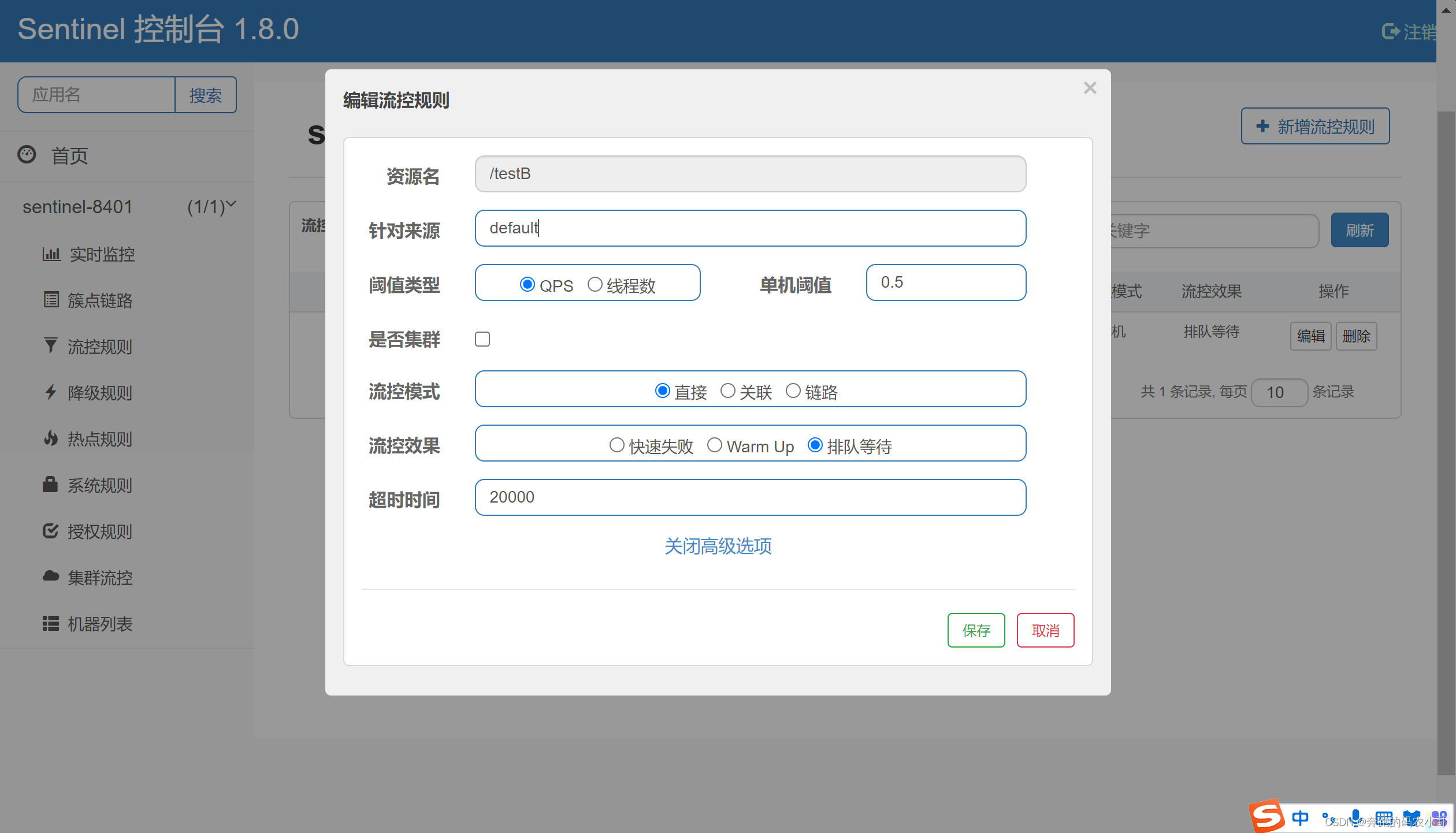Open 系统规则 in the sidebar
Screen dimensions: 1456x833
click(x=100, y=485)
